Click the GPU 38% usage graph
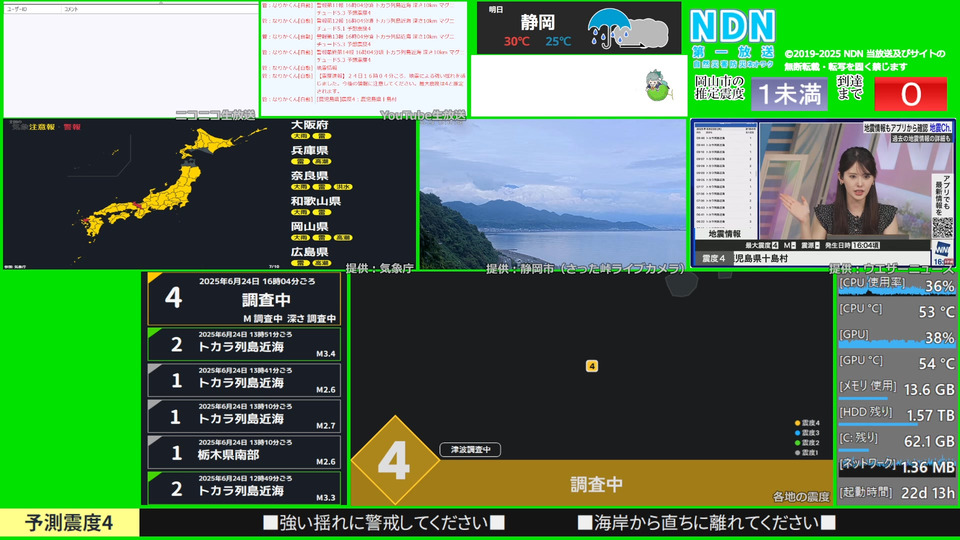960x540 pixels. [x=896, y=338]
